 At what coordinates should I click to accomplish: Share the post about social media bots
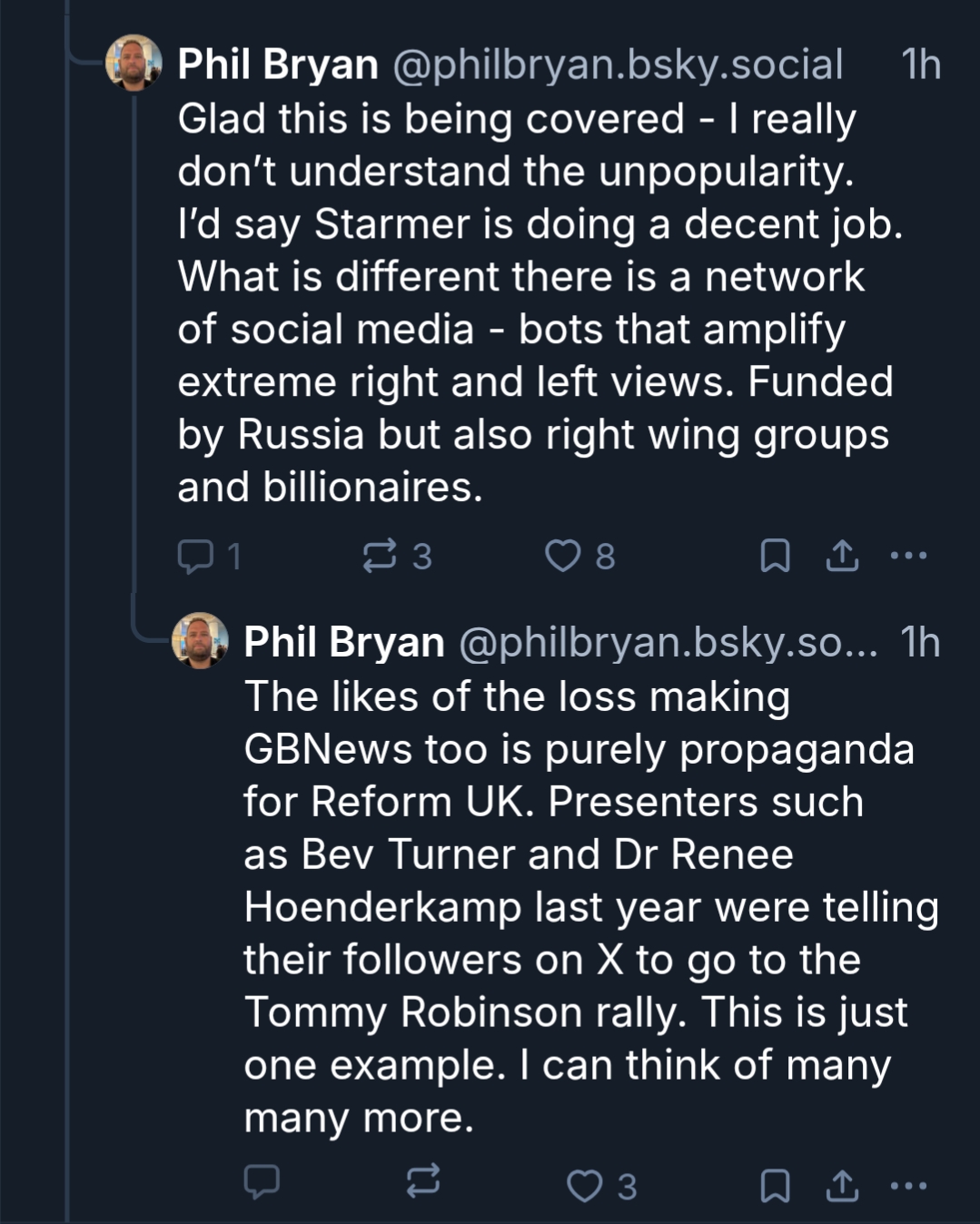[x=842, y=556]
